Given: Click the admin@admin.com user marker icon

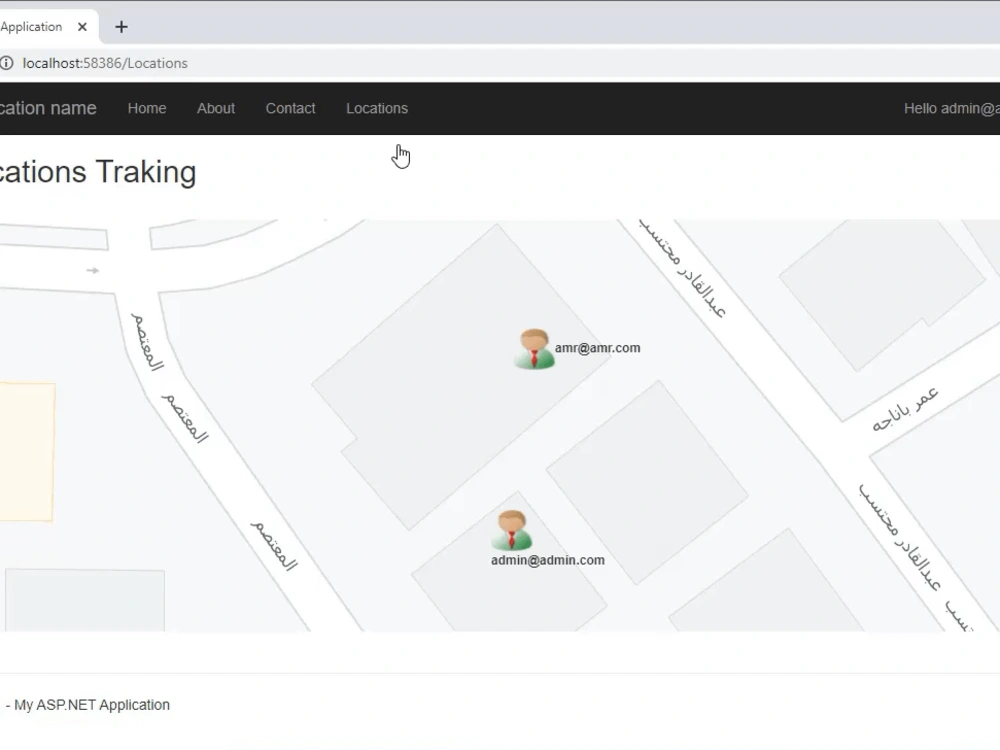Looking at the screenshot, I should [x=511, y=530].
